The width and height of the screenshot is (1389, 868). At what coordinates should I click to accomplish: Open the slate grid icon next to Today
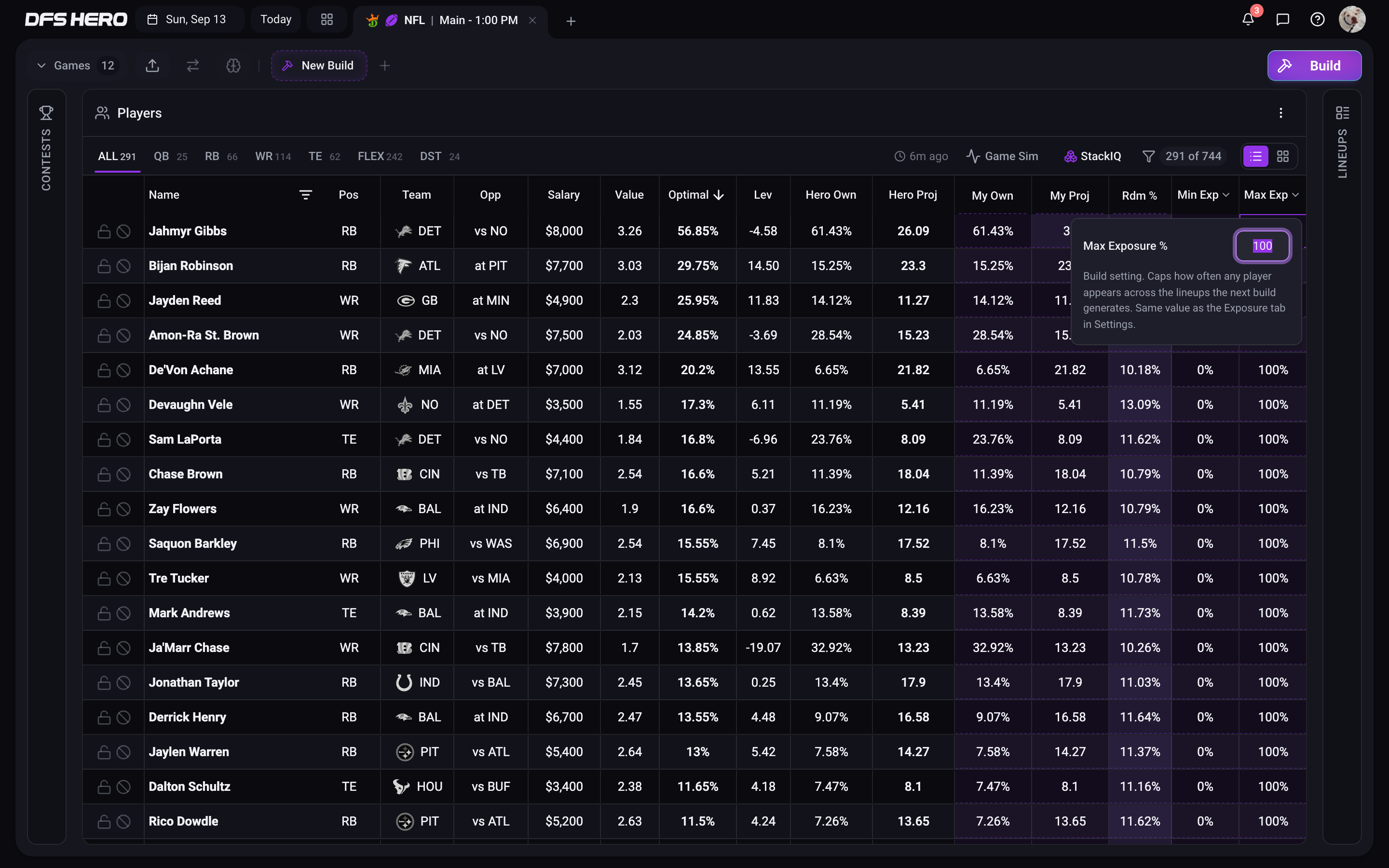(x=327, y=19)
